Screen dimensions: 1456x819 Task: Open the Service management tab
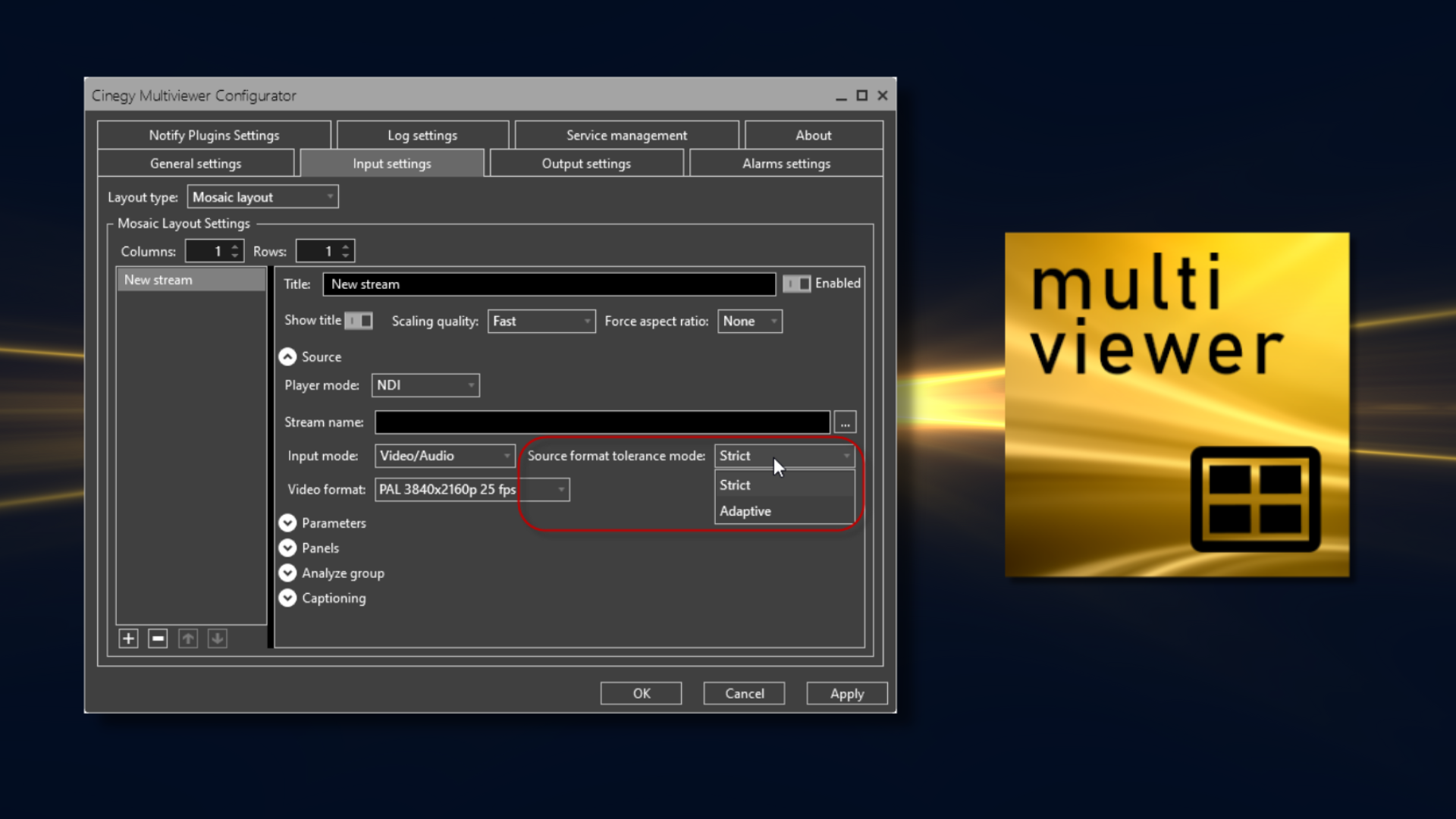point(626,134)
